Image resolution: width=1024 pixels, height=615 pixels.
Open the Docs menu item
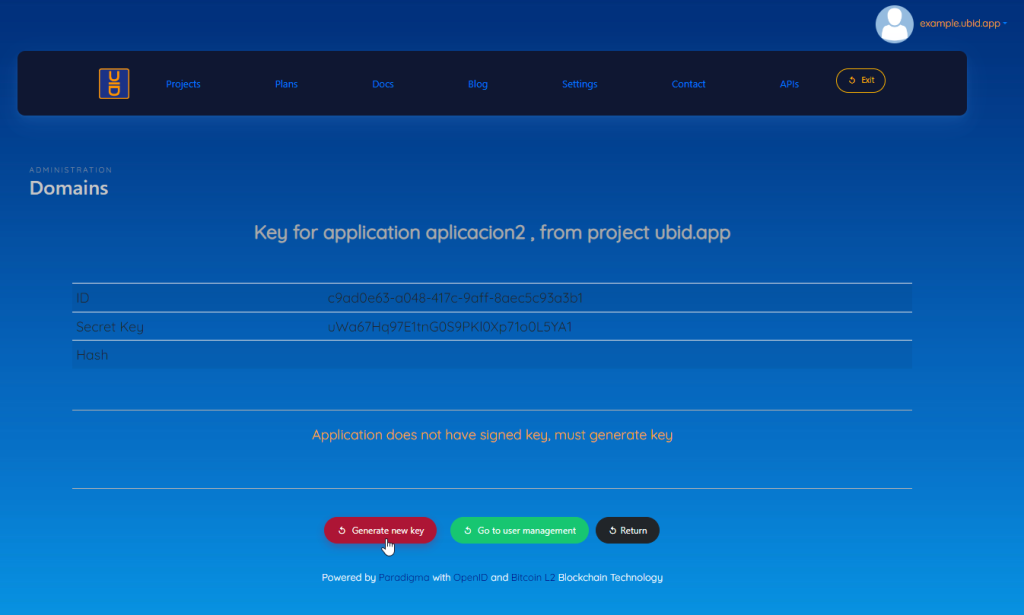(382, 84)
